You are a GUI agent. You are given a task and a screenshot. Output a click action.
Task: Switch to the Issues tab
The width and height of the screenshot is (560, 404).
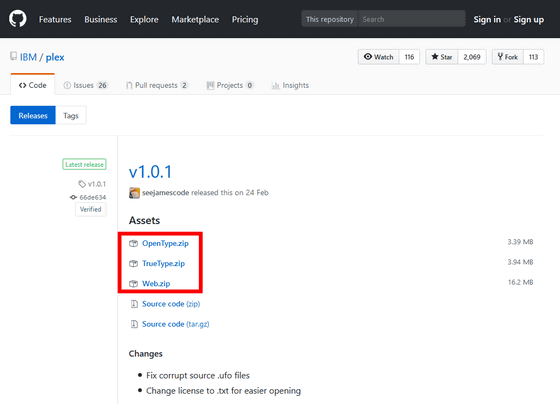pyautogui.click(x=85, y=85)
